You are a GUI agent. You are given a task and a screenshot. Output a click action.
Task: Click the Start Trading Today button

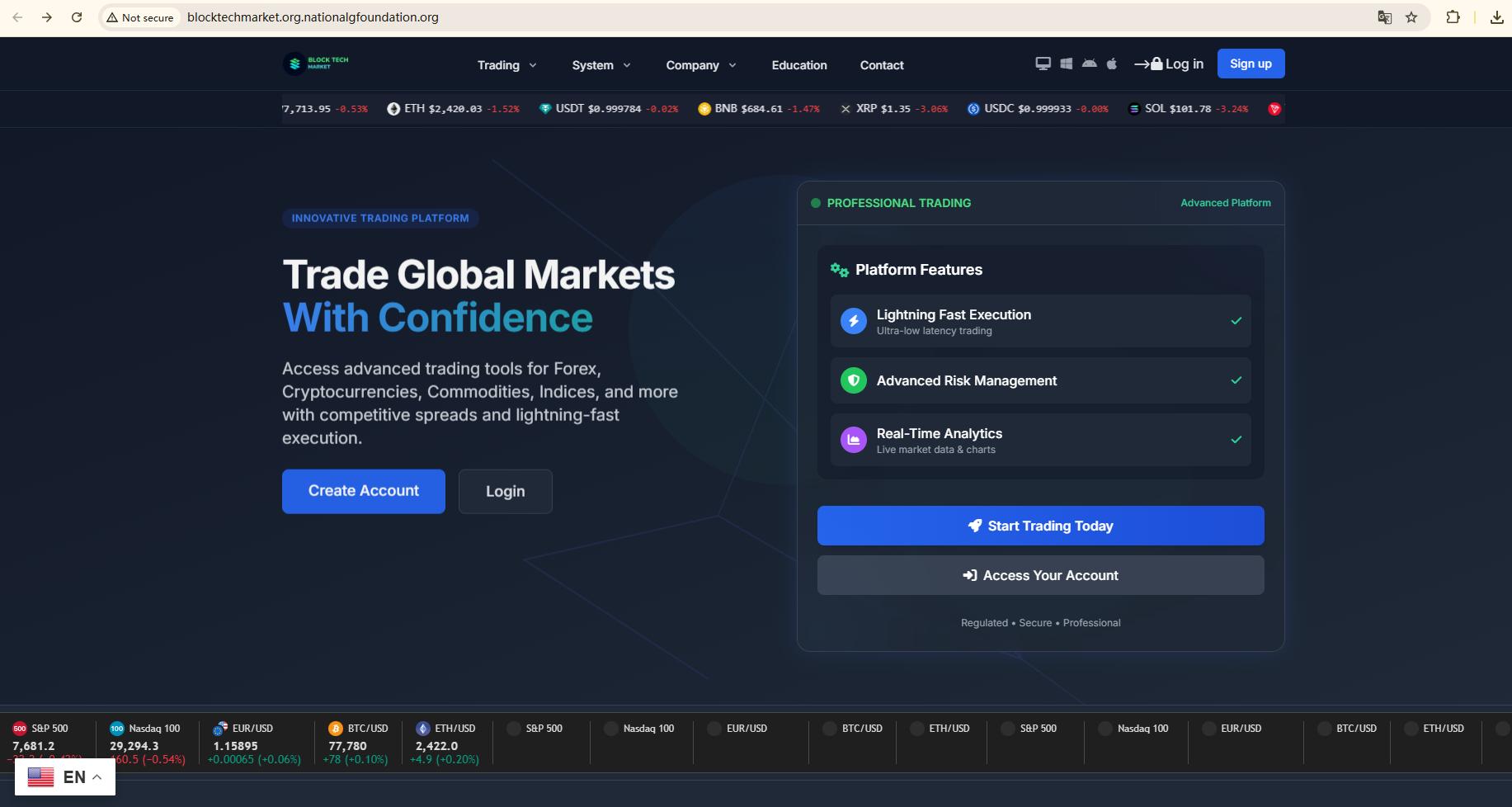coord(1041,526)
